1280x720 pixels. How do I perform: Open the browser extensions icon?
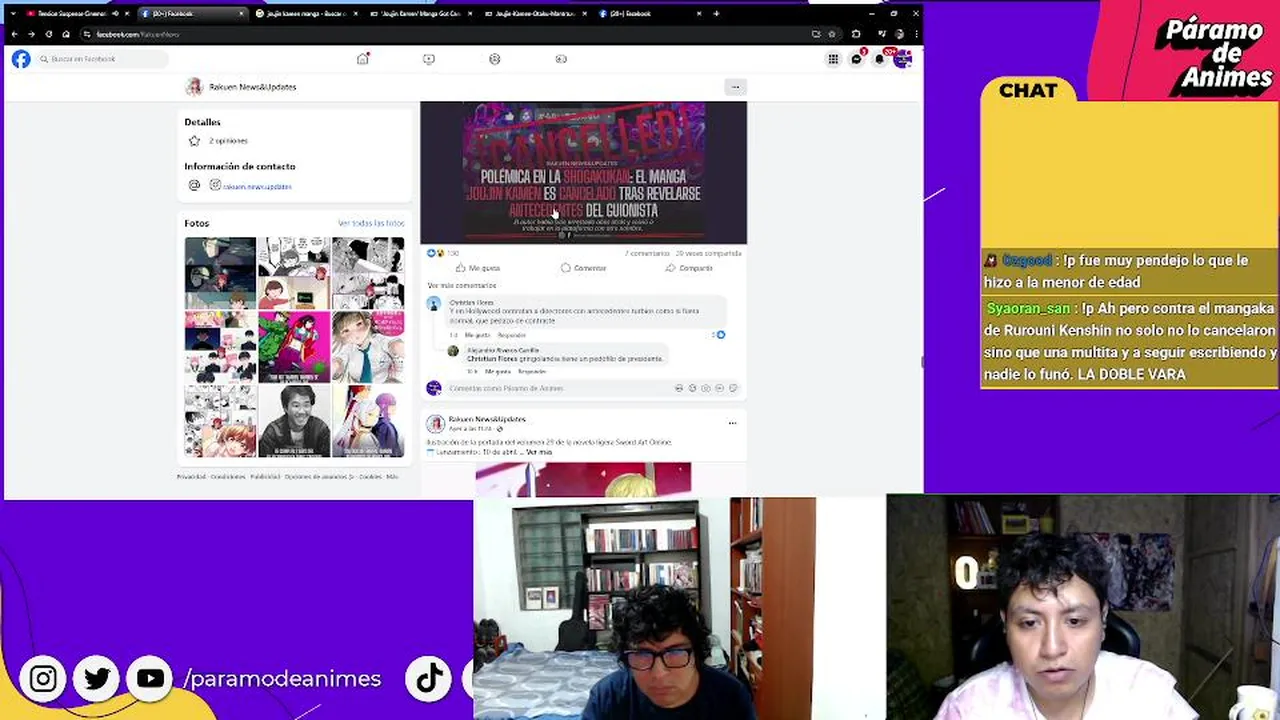click(x=856, y=34)
